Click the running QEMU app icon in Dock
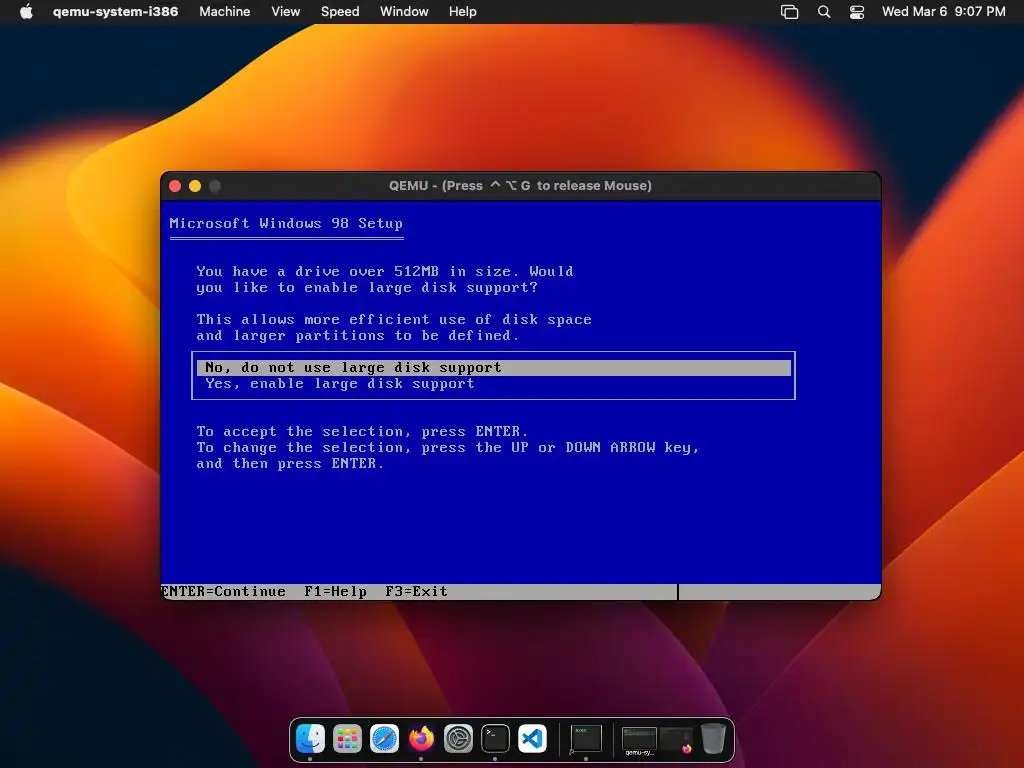Viewport: 1024px width, 768px height. coord(586,739)
